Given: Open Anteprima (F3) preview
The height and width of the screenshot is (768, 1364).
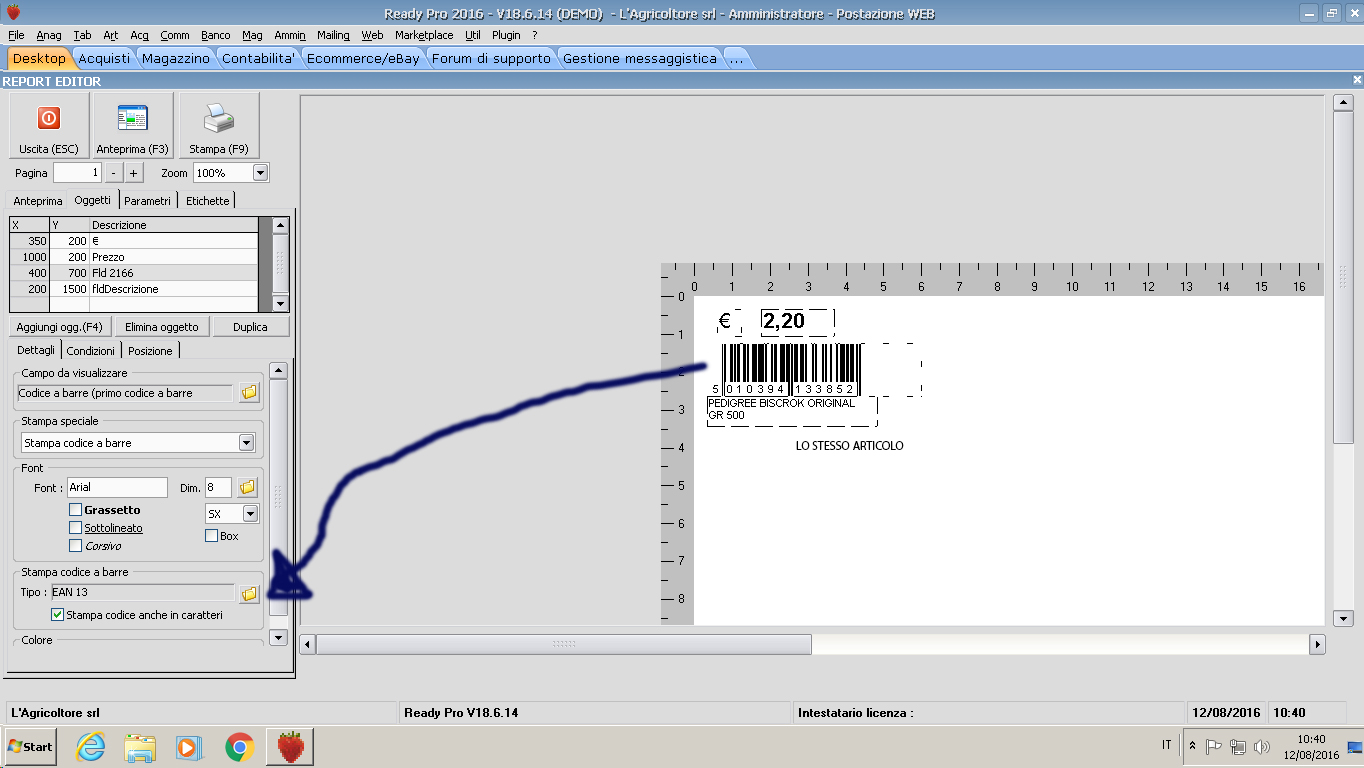Looking at the screenshot, I should (132, 125).
